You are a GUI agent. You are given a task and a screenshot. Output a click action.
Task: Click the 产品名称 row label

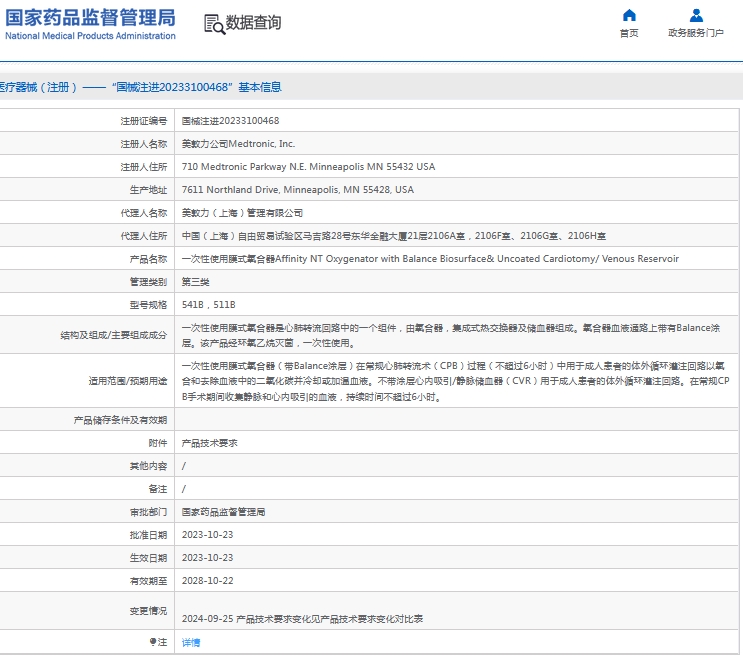(148, 259)
